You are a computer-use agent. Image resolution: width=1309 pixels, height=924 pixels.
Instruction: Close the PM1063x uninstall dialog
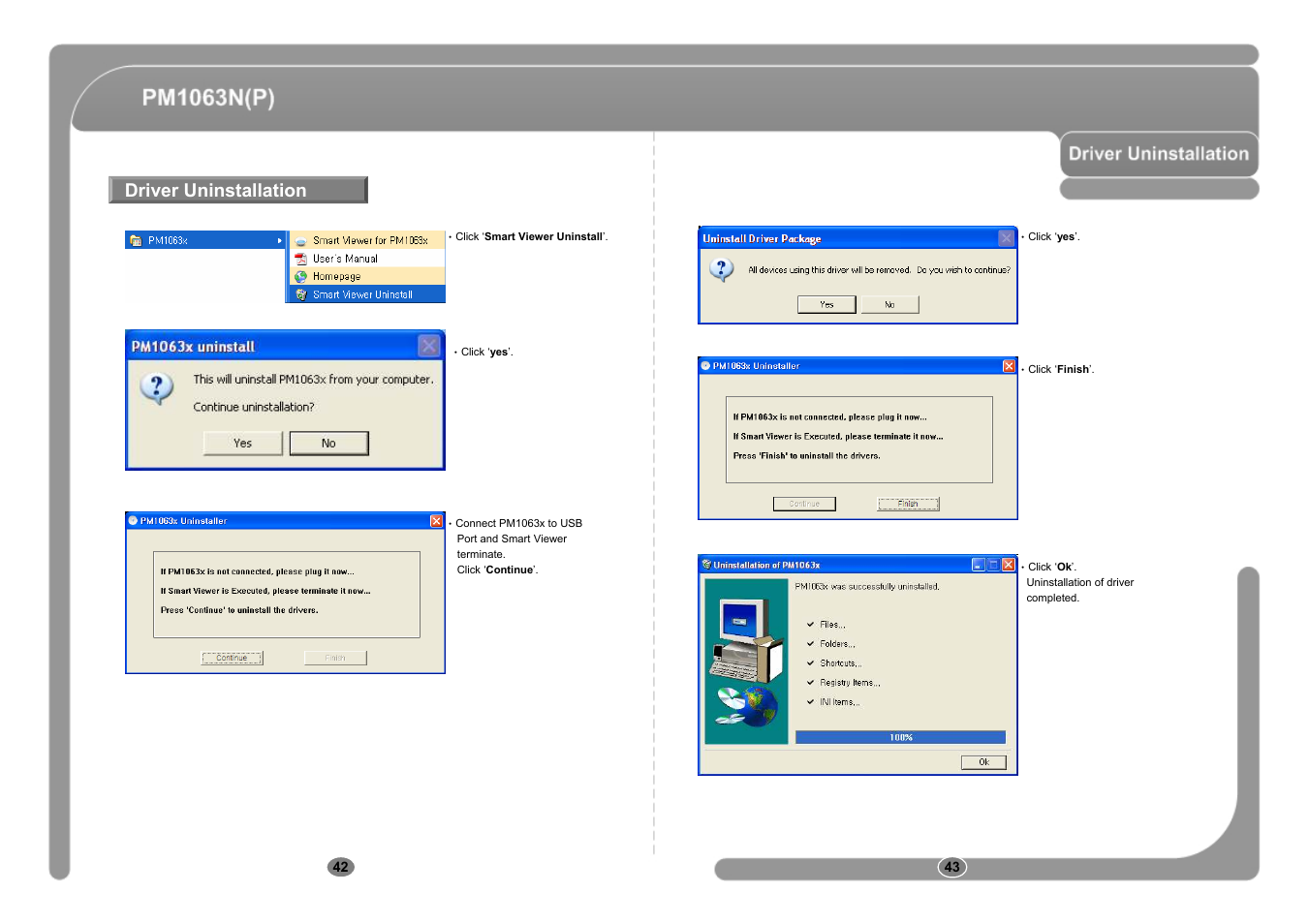tap(429, 346)
